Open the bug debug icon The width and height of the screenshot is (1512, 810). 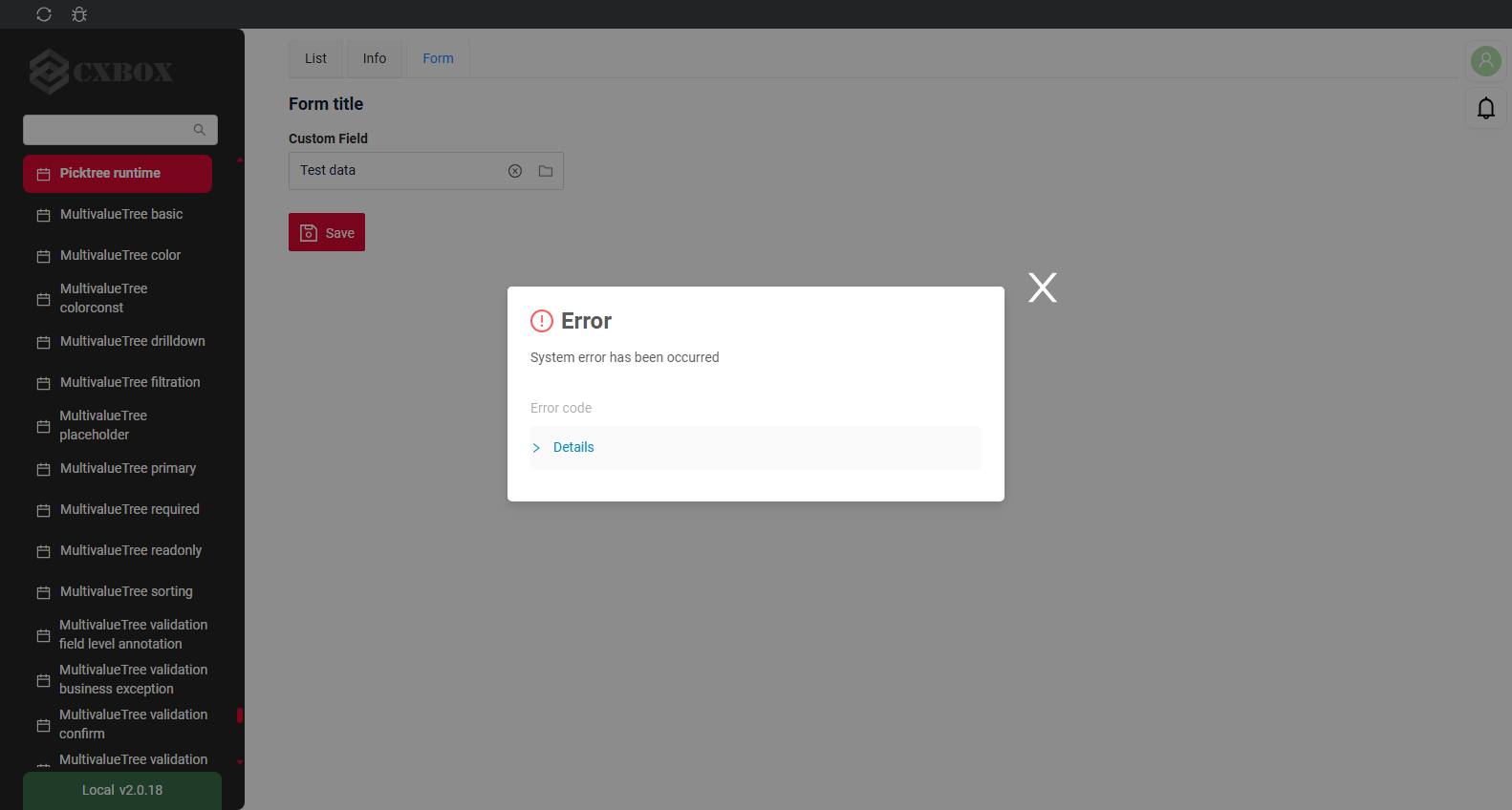click(x=79, y=14)
